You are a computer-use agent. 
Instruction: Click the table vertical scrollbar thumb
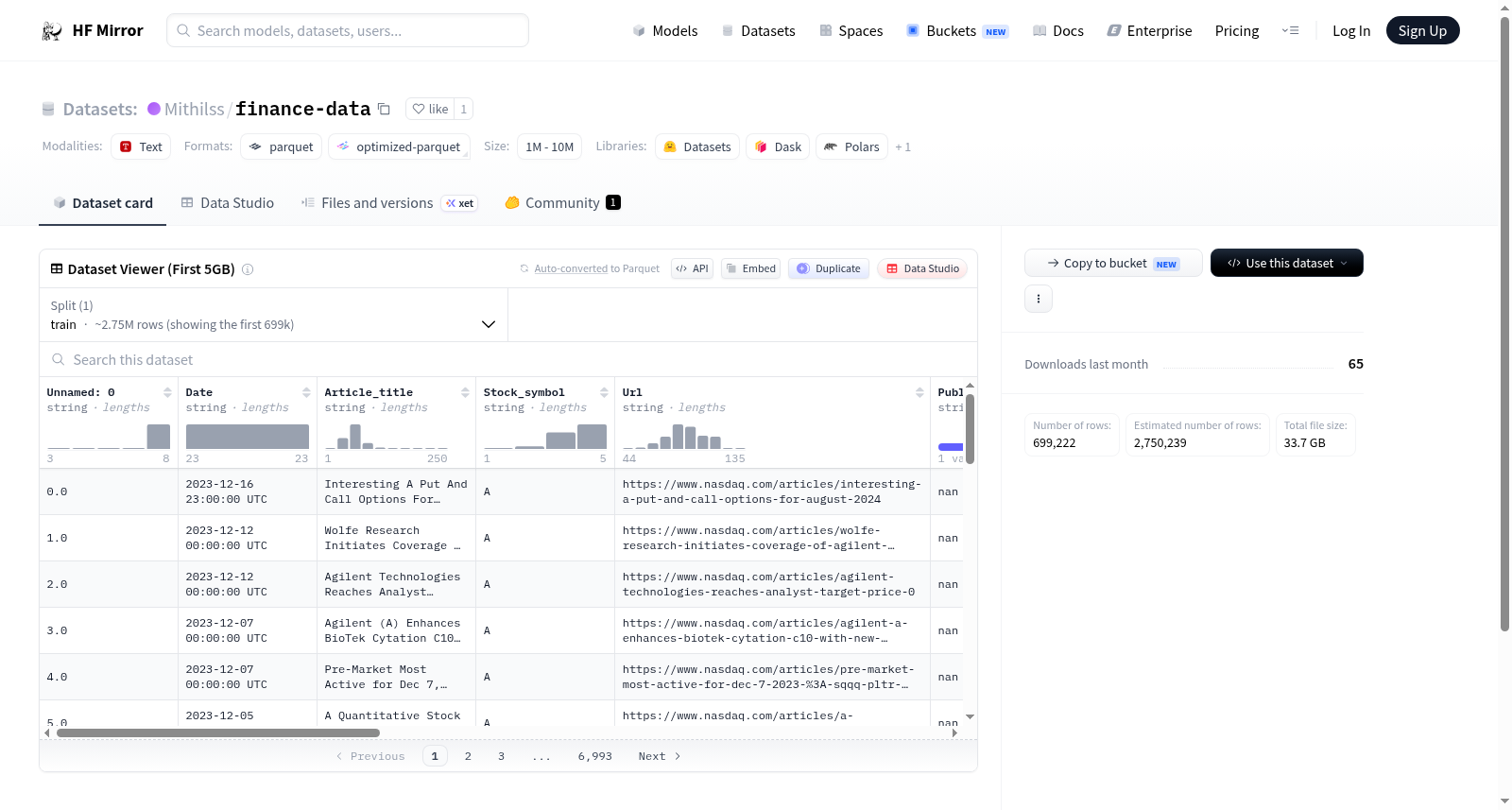[970, 428]
